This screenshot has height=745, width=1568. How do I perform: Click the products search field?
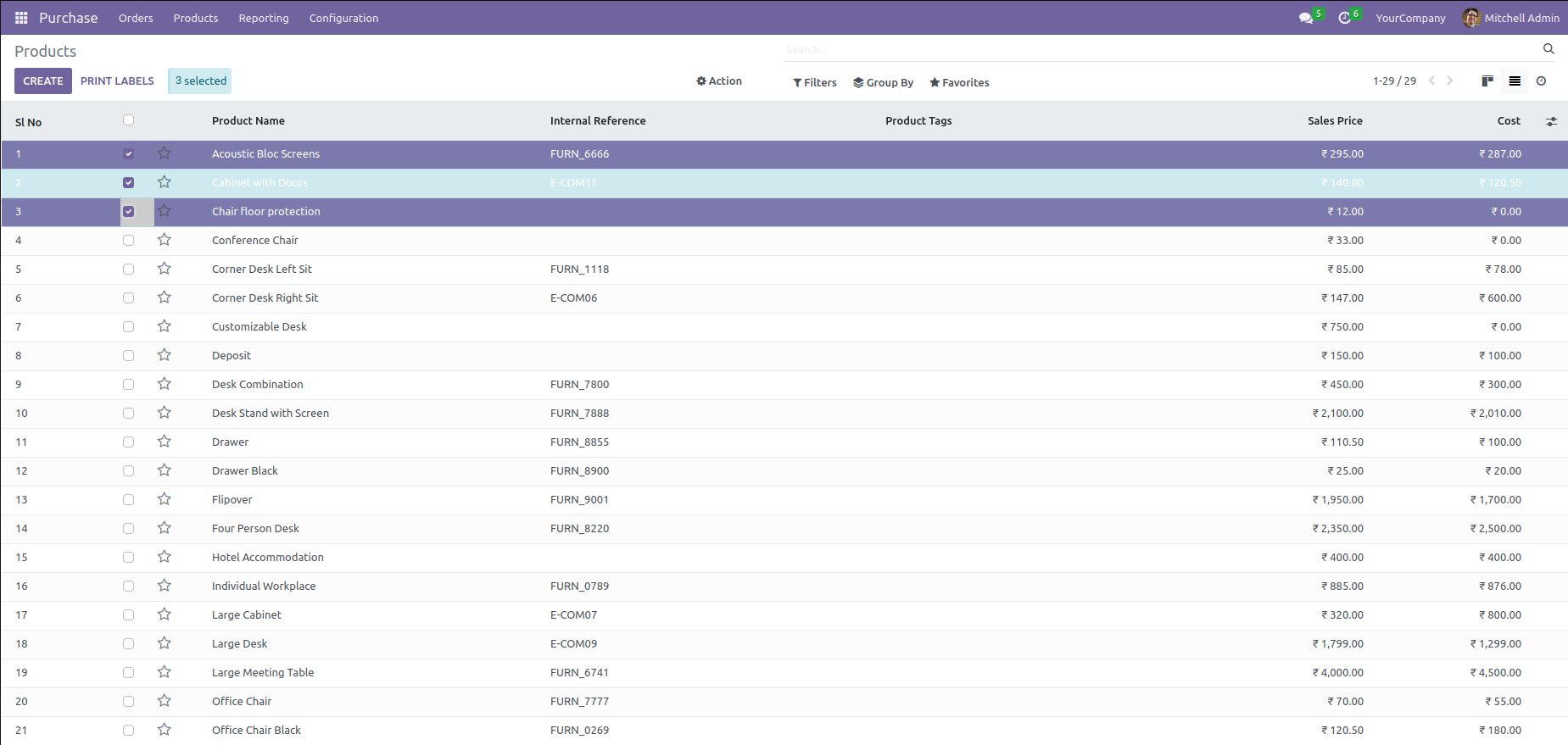pyautogui.click(x=1162, y=49)
